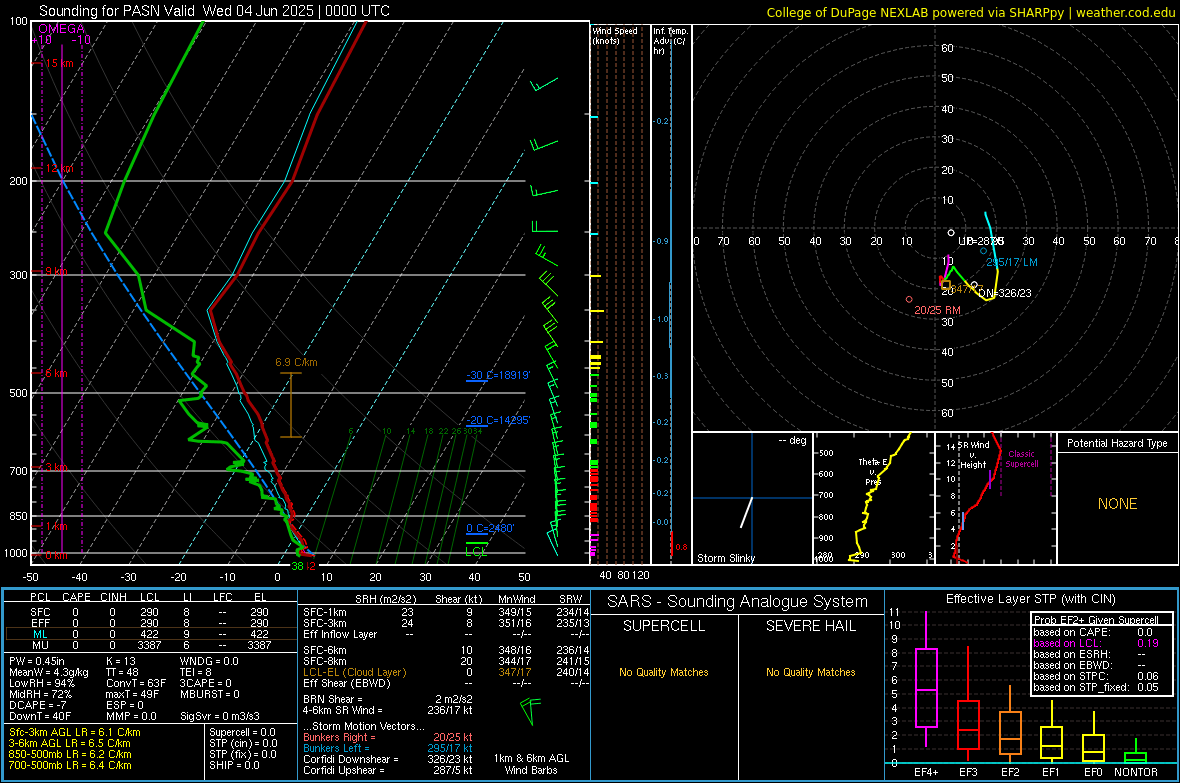Click the orange 'LCL-EL (Cloud Layer)' row
1180x783 pixels.
point(446,672)
